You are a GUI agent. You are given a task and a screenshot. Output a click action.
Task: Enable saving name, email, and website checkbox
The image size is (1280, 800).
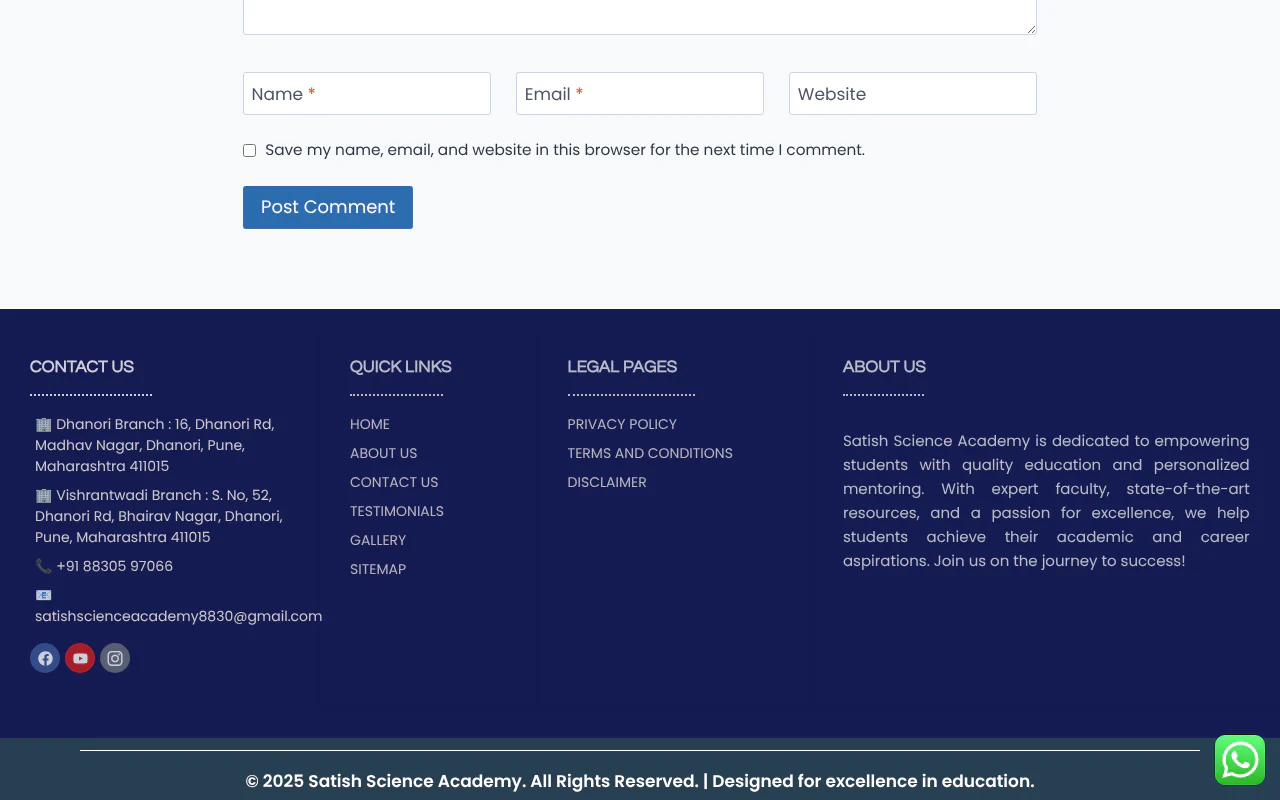249,151
